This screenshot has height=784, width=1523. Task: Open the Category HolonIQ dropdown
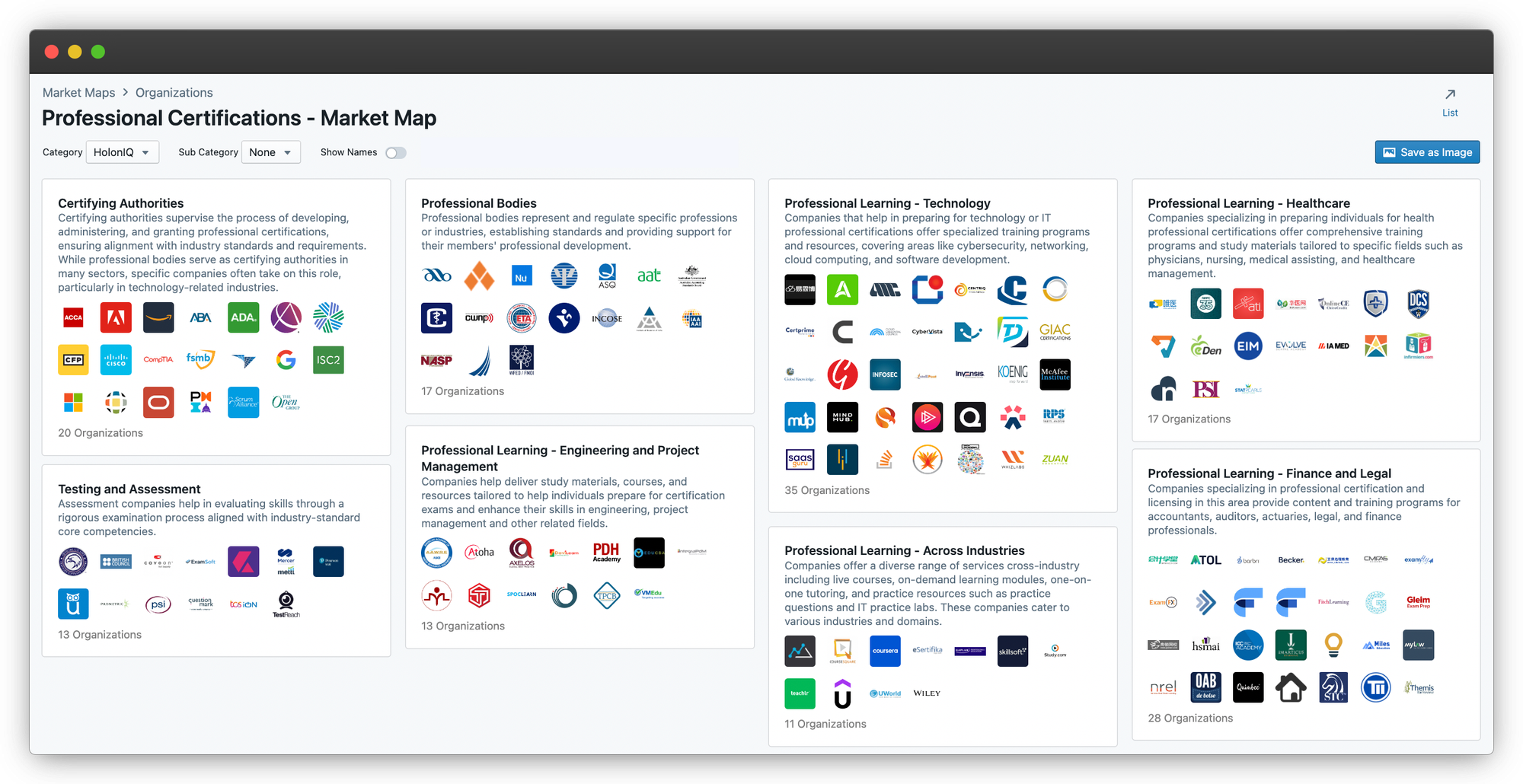123,152
